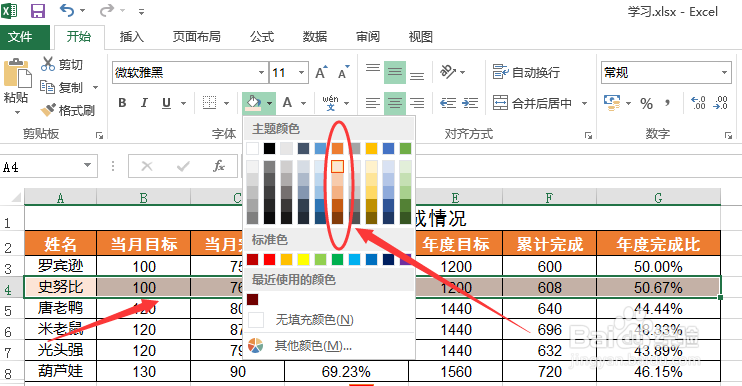Viewport: 742px width, 386px height.
Task: Select the recently used dark red color
Action: click(253, 299)
